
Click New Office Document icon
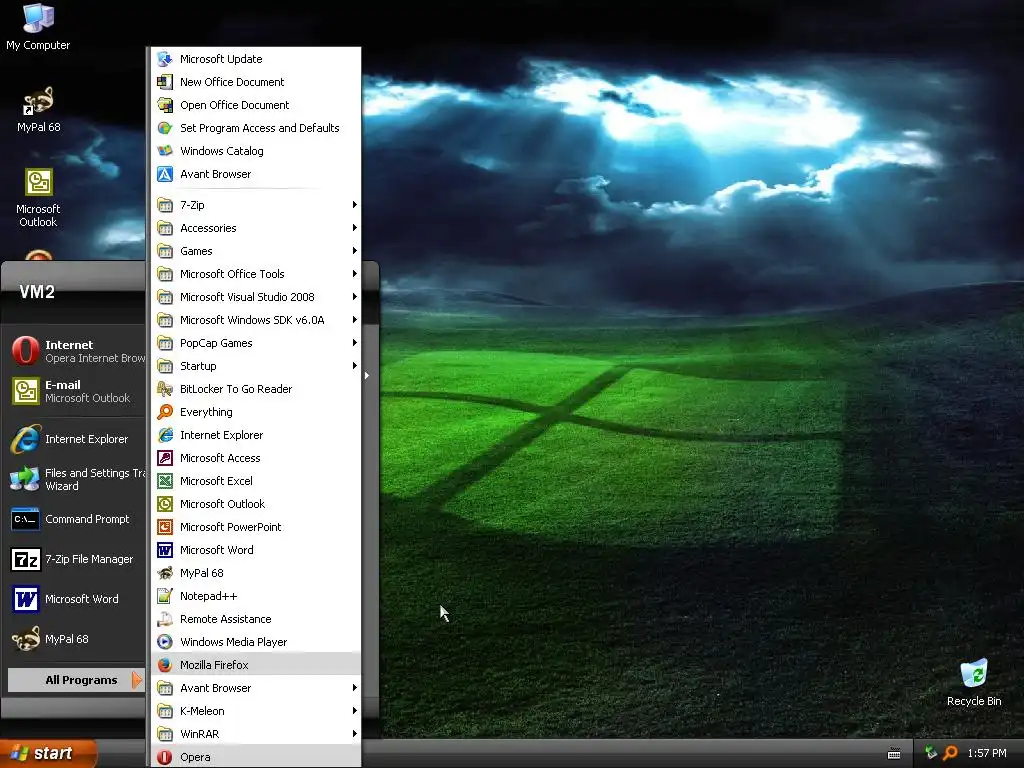click(x=165, y=82)
